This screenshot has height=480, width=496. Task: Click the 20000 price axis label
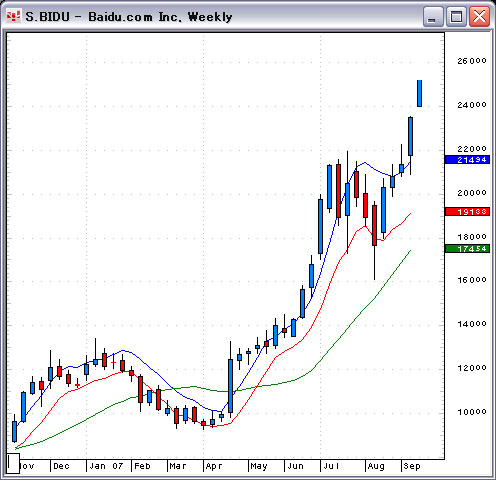pyautogui.click(x=472, y=193)
